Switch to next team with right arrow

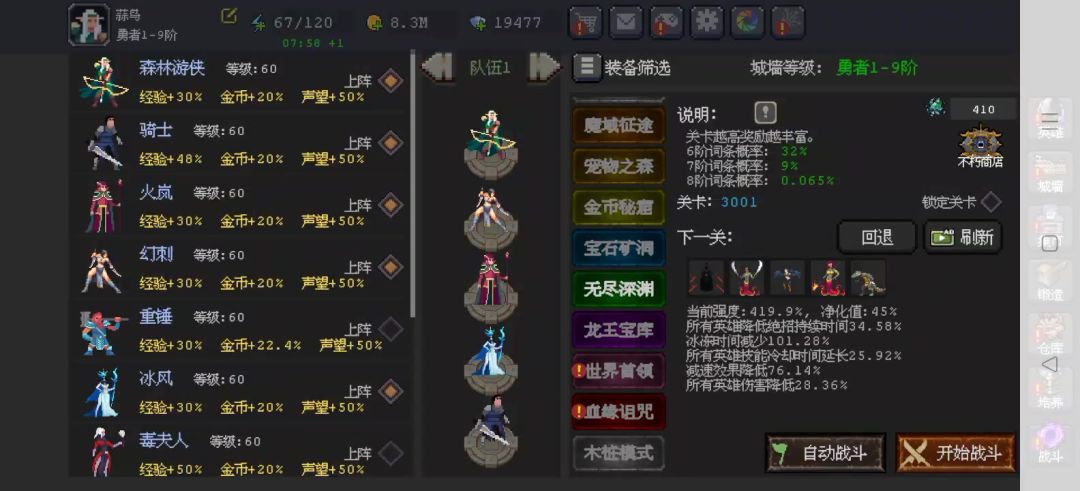point(544,67)
